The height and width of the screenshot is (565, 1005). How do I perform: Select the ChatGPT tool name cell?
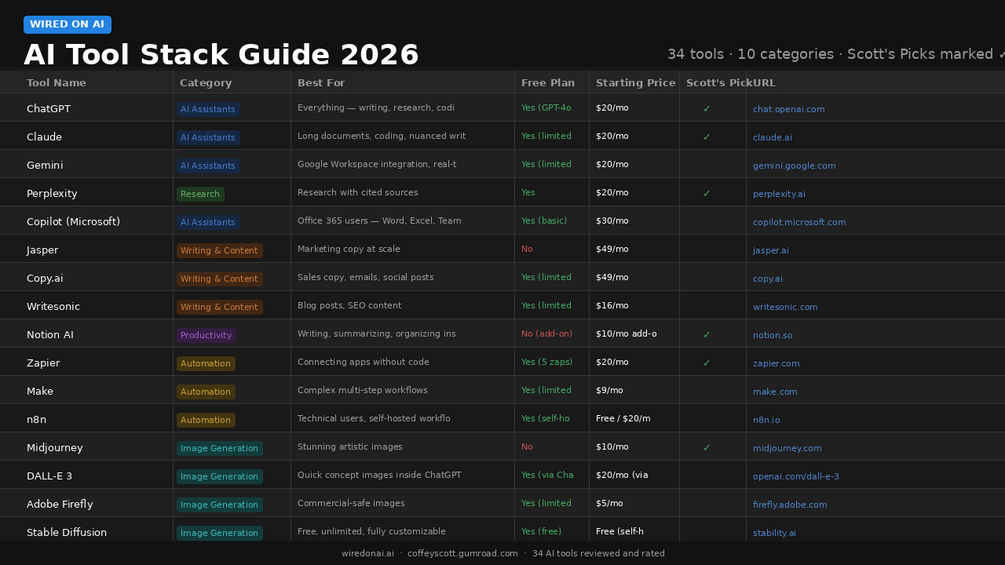point(87,108)
